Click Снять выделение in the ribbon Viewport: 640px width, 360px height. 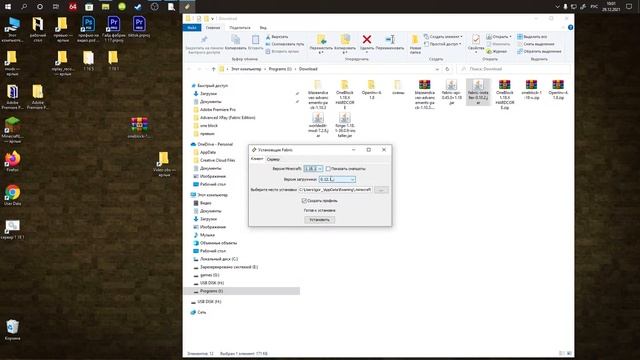(536, 44)
